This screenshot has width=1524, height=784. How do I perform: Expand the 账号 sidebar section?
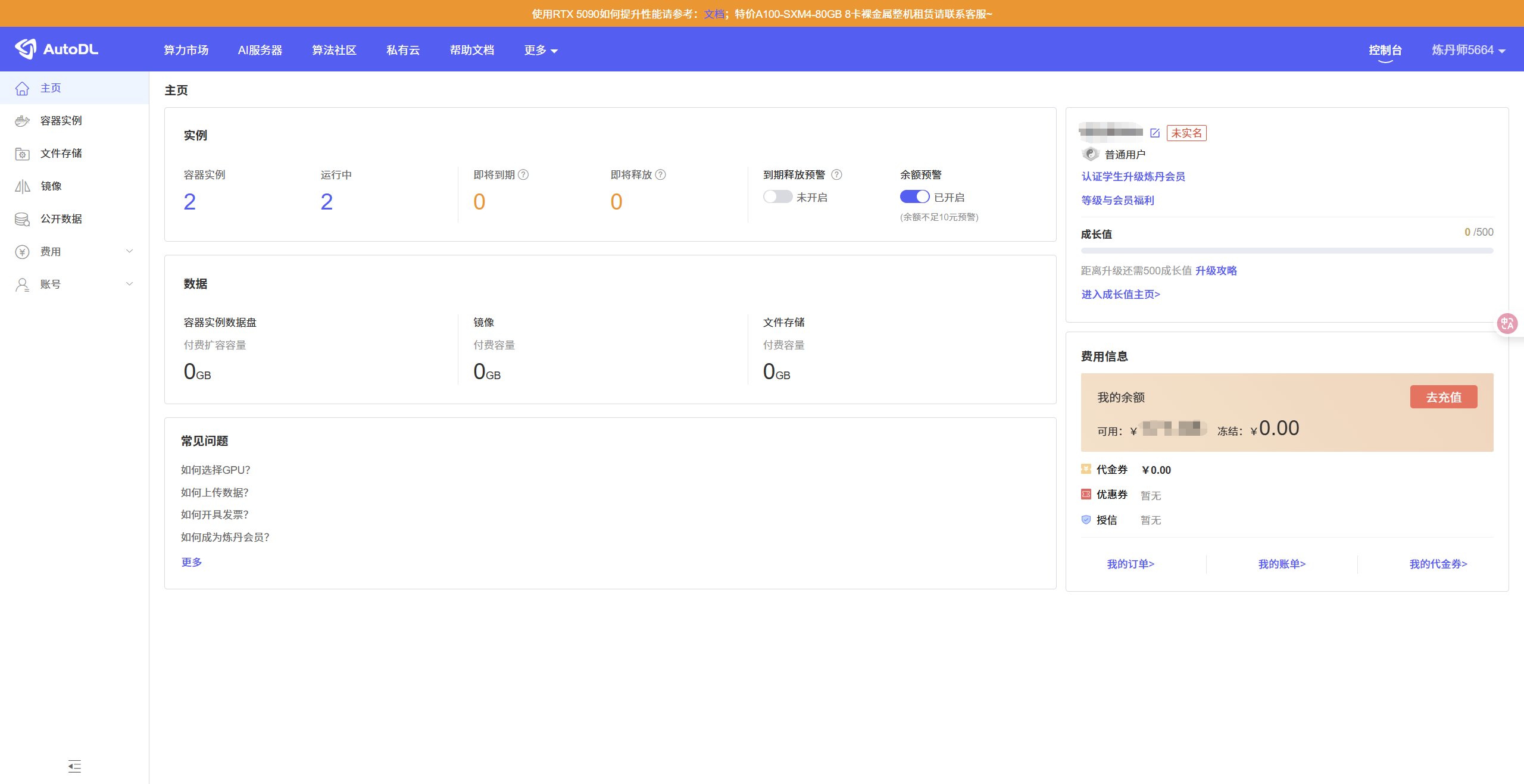point(51,284)
